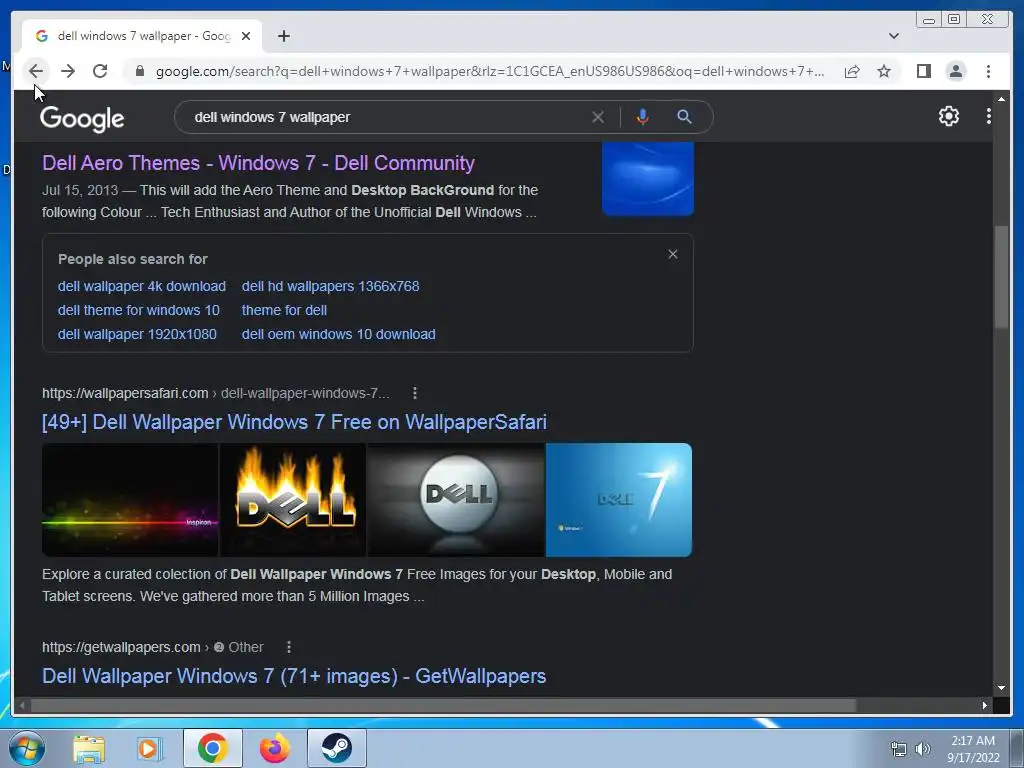Screen dimensions: 1024x768
Task: Open the Chrome profile avatar menu
Action: pos(955,71)
